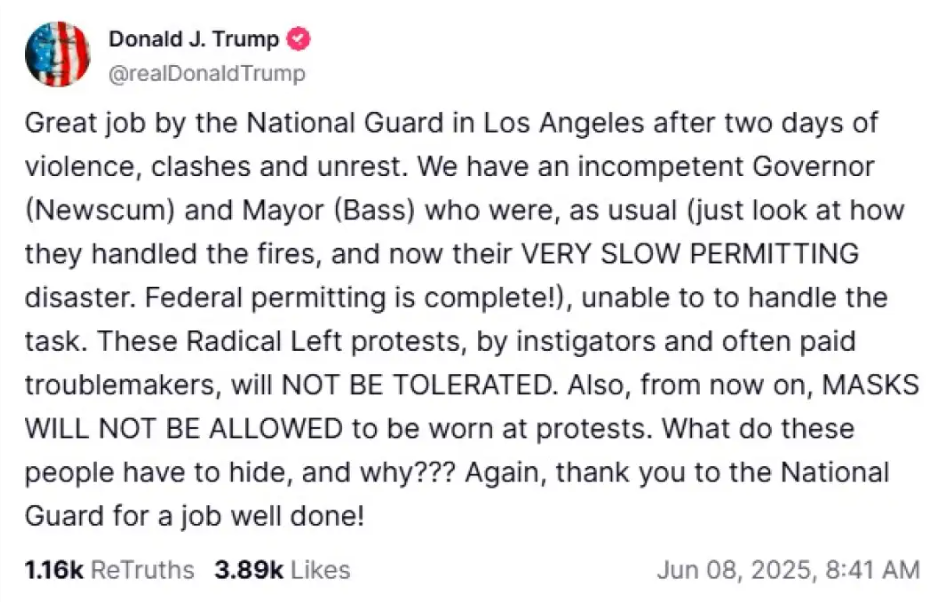Click the 8:41 AM time text

(873, 570)
